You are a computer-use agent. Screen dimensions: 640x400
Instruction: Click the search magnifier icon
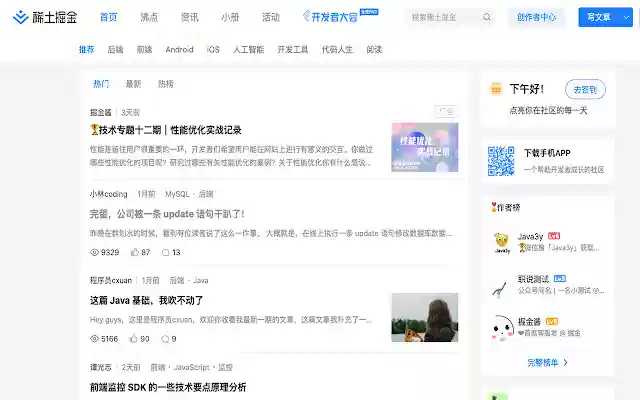(487, 17)
